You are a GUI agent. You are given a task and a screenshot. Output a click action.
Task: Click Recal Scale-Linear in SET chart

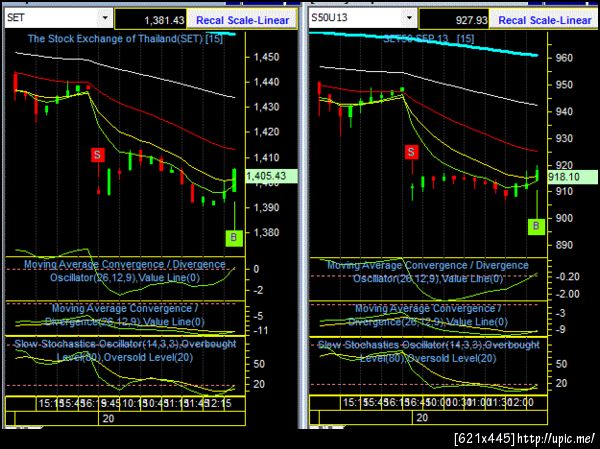point(243,20)
